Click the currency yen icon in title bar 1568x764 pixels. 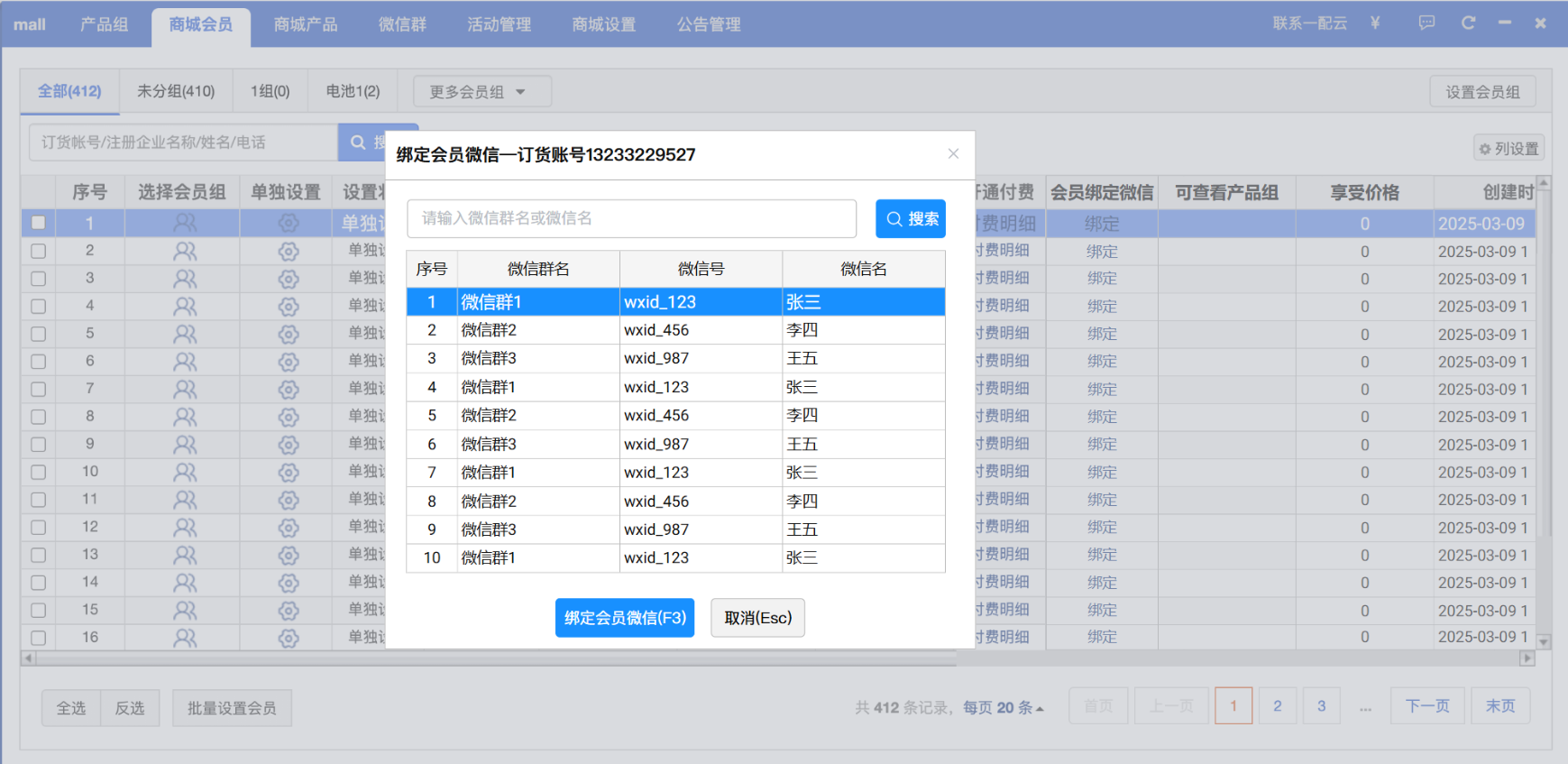click(1375, 23)
